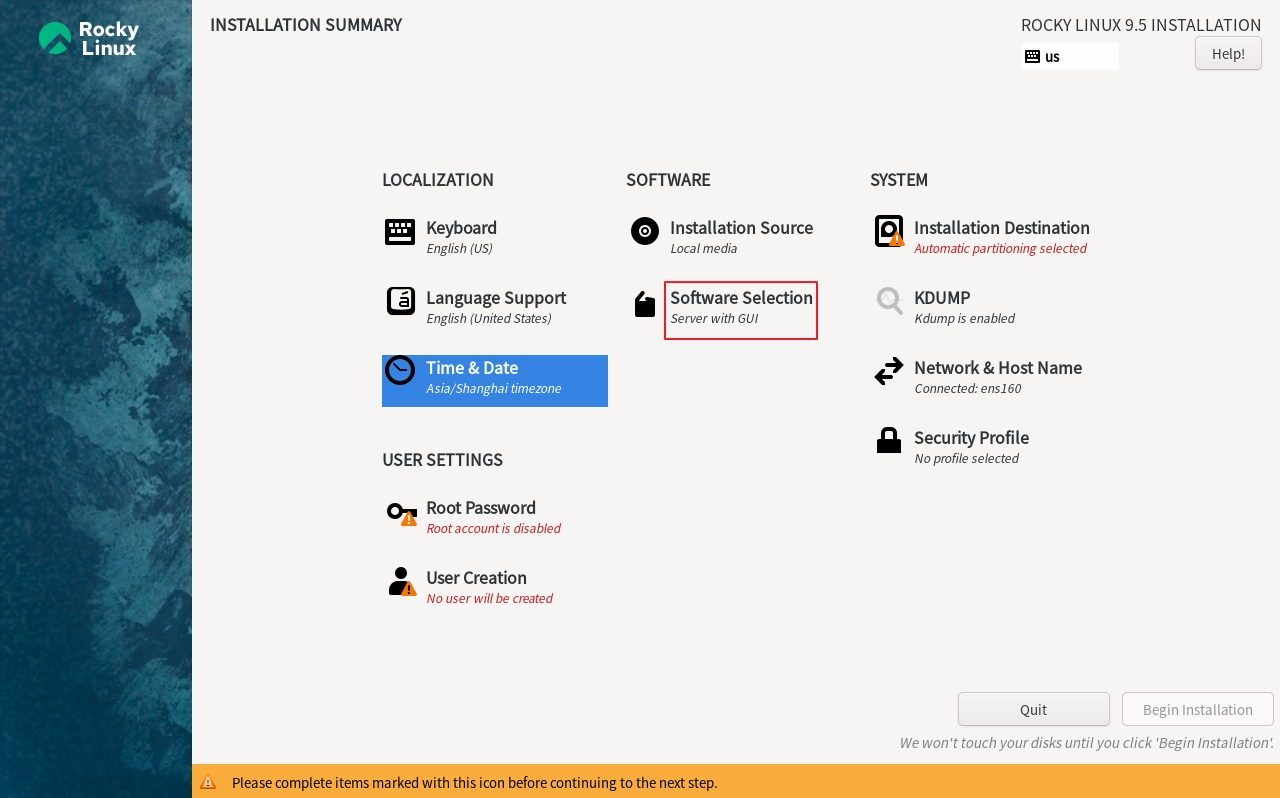Screen dimensions: 1280x798
Task: Click the Rocky Linux logo
Action: tap(89, 39)
